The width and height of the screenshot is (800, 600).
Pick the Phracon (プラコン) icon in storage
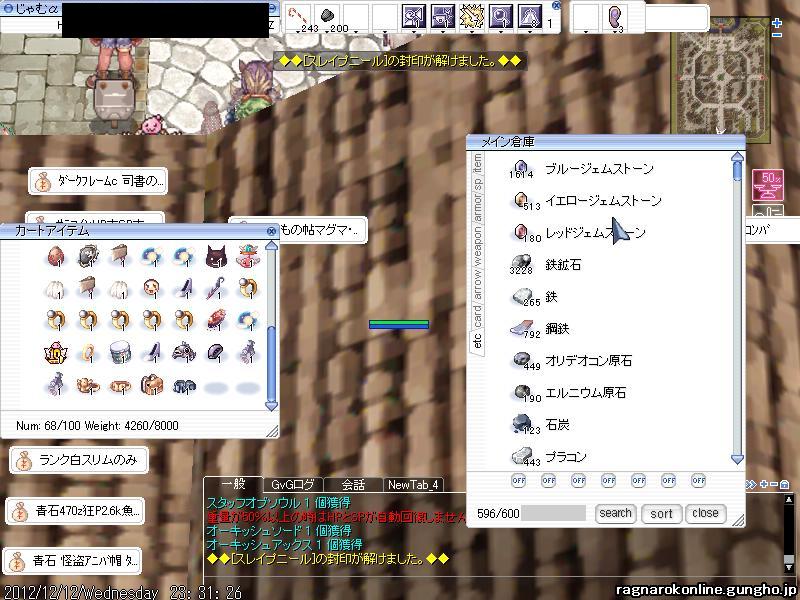coord(522,455)
